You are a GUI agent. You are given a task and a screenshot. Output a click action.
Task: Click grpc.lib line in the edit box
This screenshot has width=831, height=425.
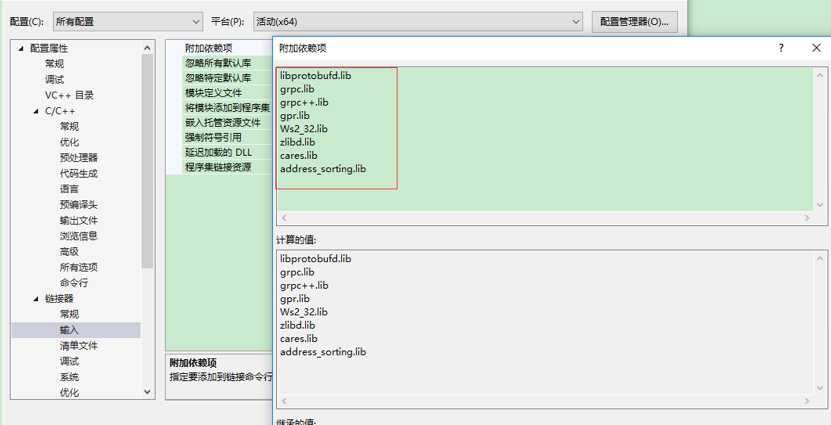297,89
